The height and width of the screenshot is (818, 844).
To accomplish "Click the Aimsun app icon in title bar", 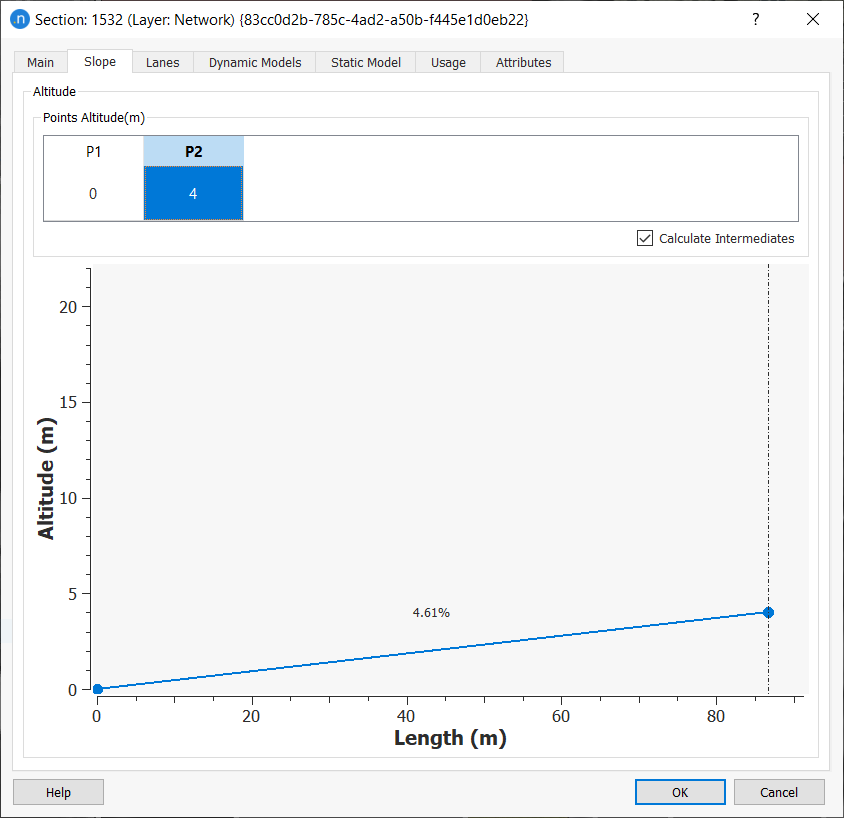I will coord(19,19).
